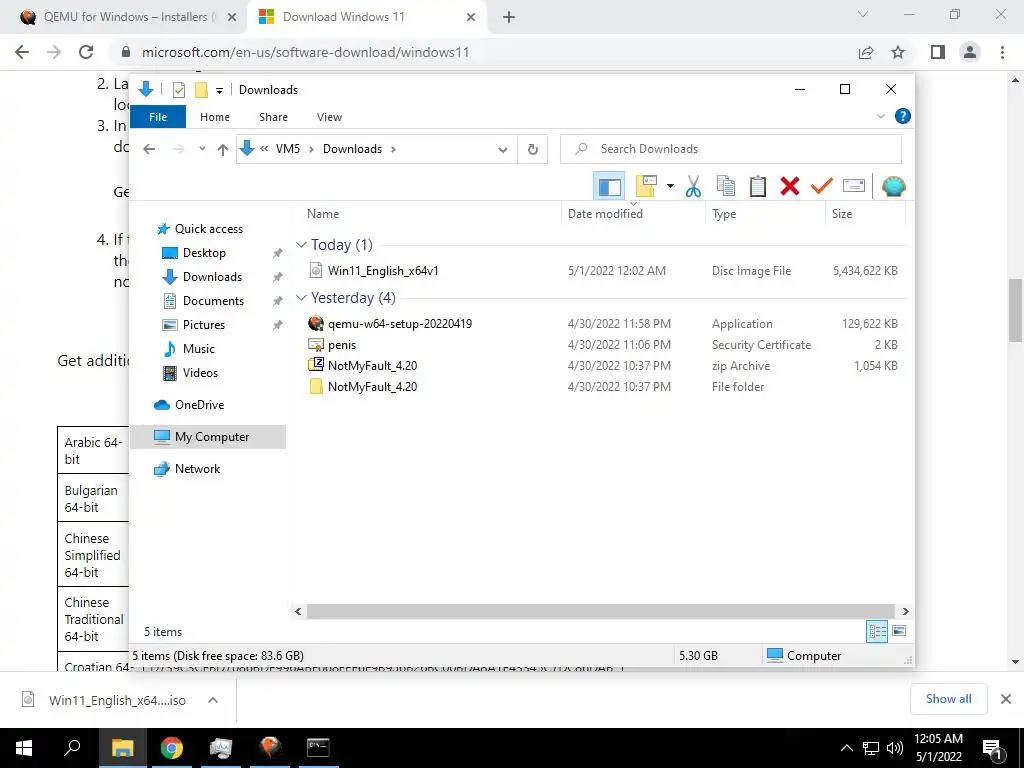Open Customize Quick Access Toolbar dropdown
Image resolution: width=1024 pixels, height=768 pixels.
click(x=219, y=90)
